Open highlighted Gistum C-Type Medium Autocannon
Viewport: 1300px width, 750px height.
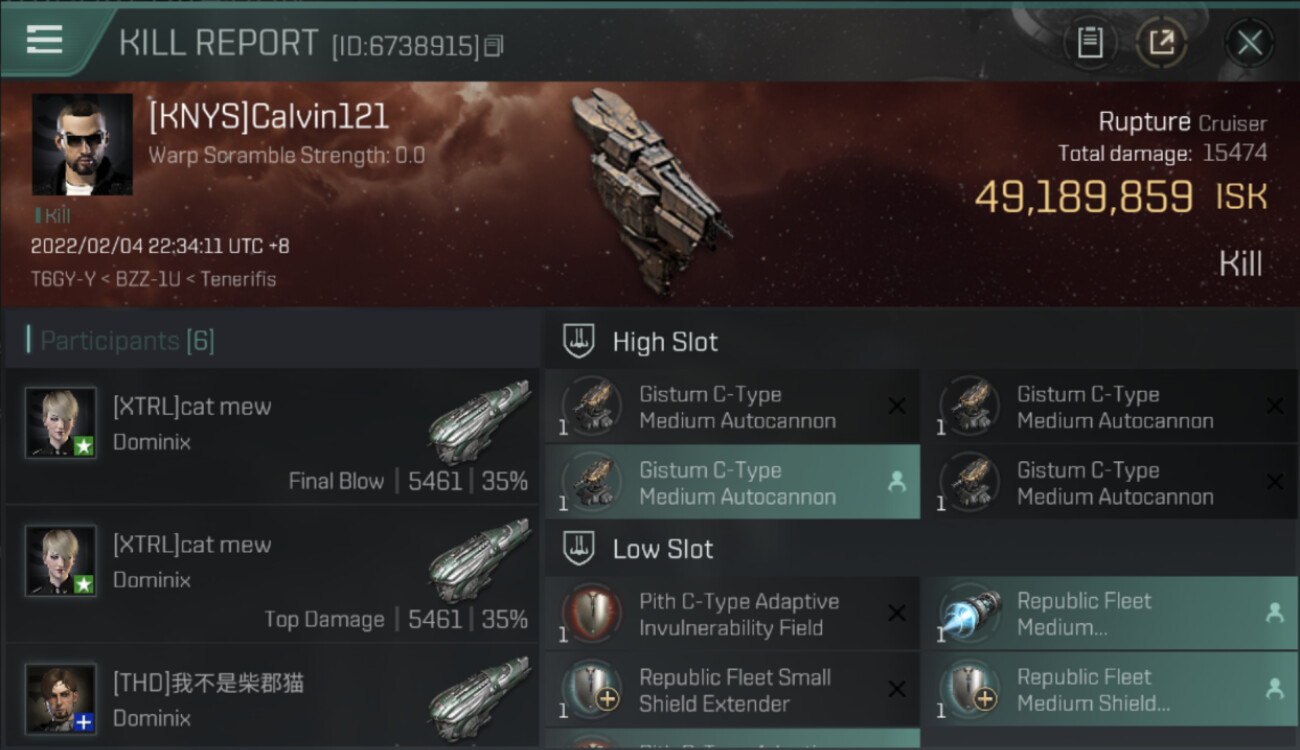[x=732, y=483]
